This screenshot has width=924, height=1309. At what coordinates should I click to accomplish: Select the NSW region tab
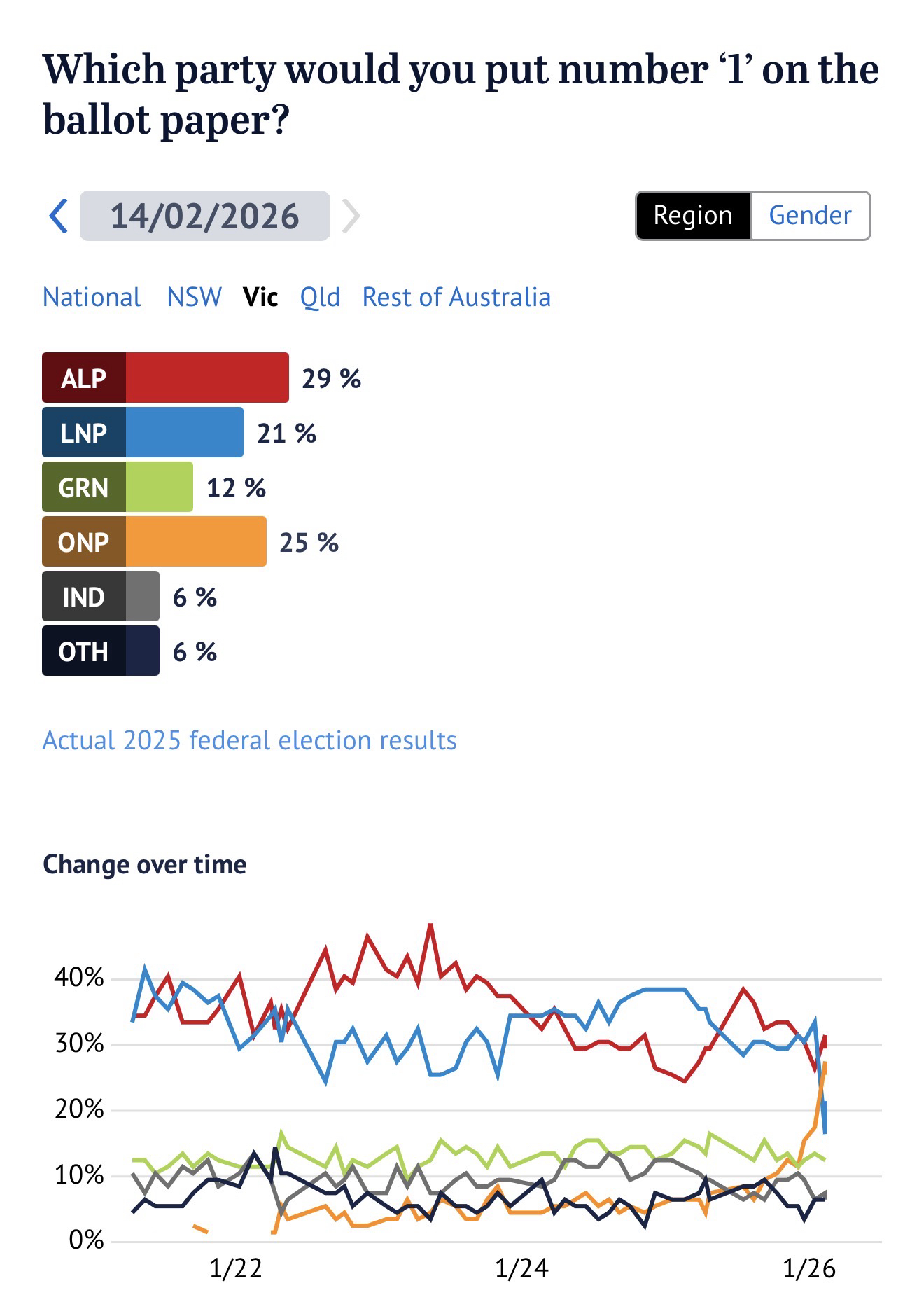(195, 298)
